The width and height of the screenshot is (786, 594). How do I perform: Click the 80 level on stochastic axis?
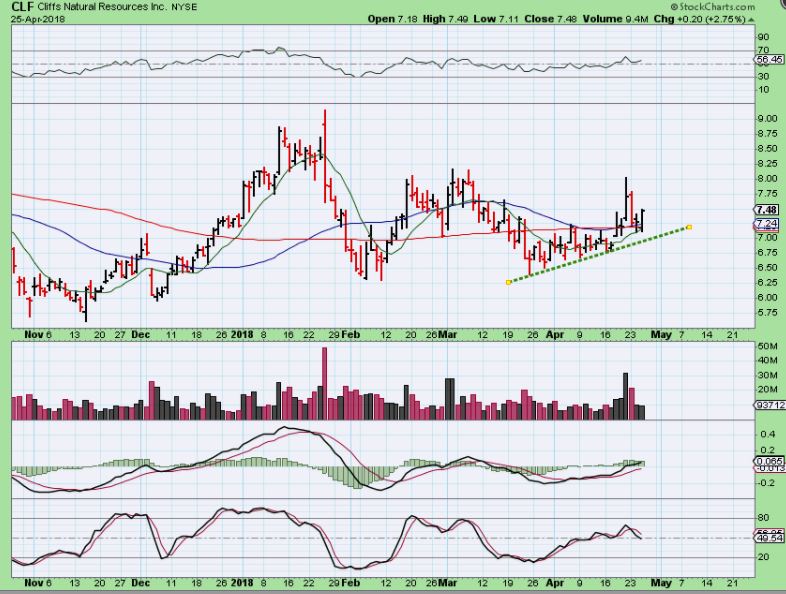(763, 518)
